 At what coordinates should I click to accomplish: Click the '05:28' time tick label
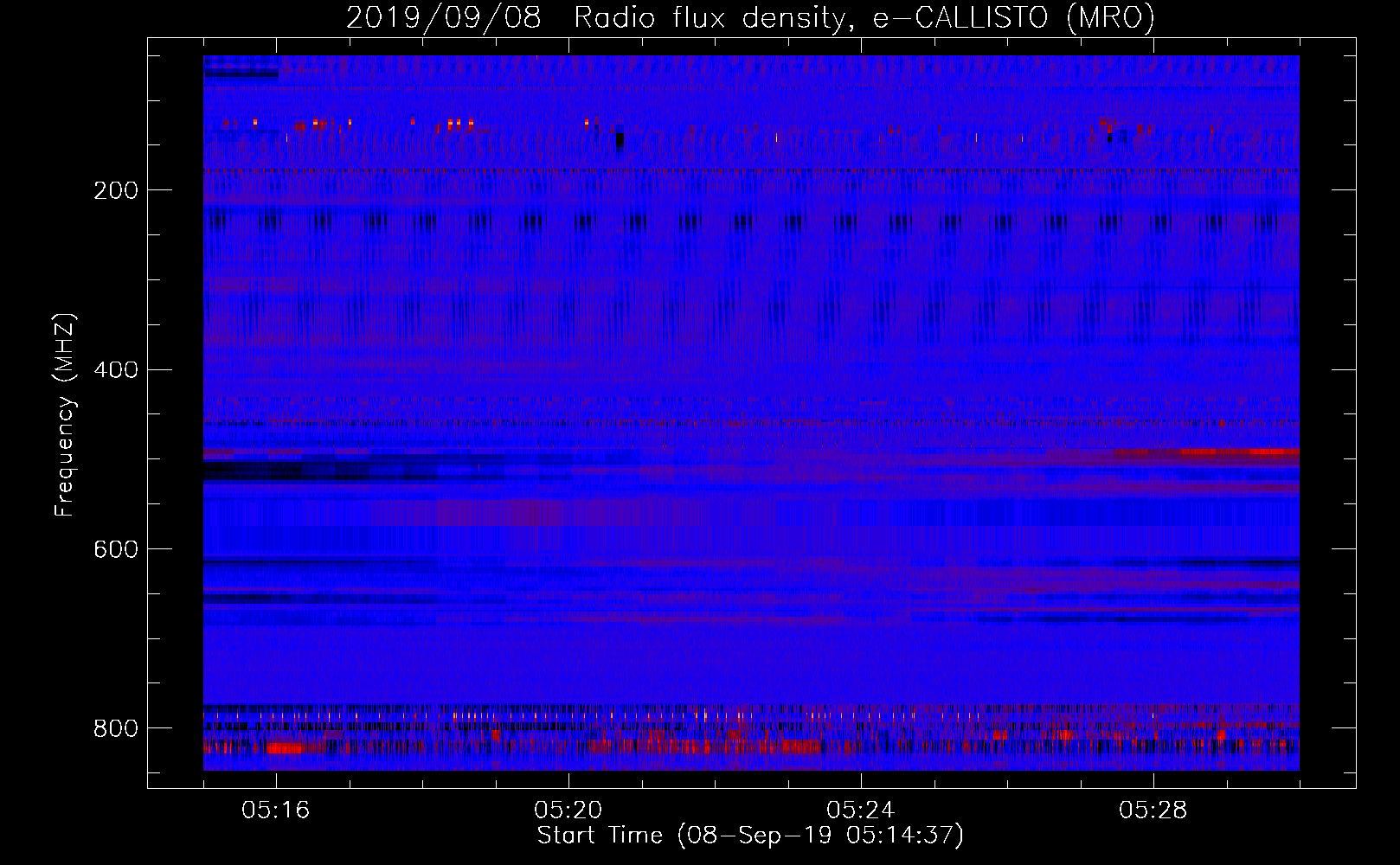tap(1153, 811)
